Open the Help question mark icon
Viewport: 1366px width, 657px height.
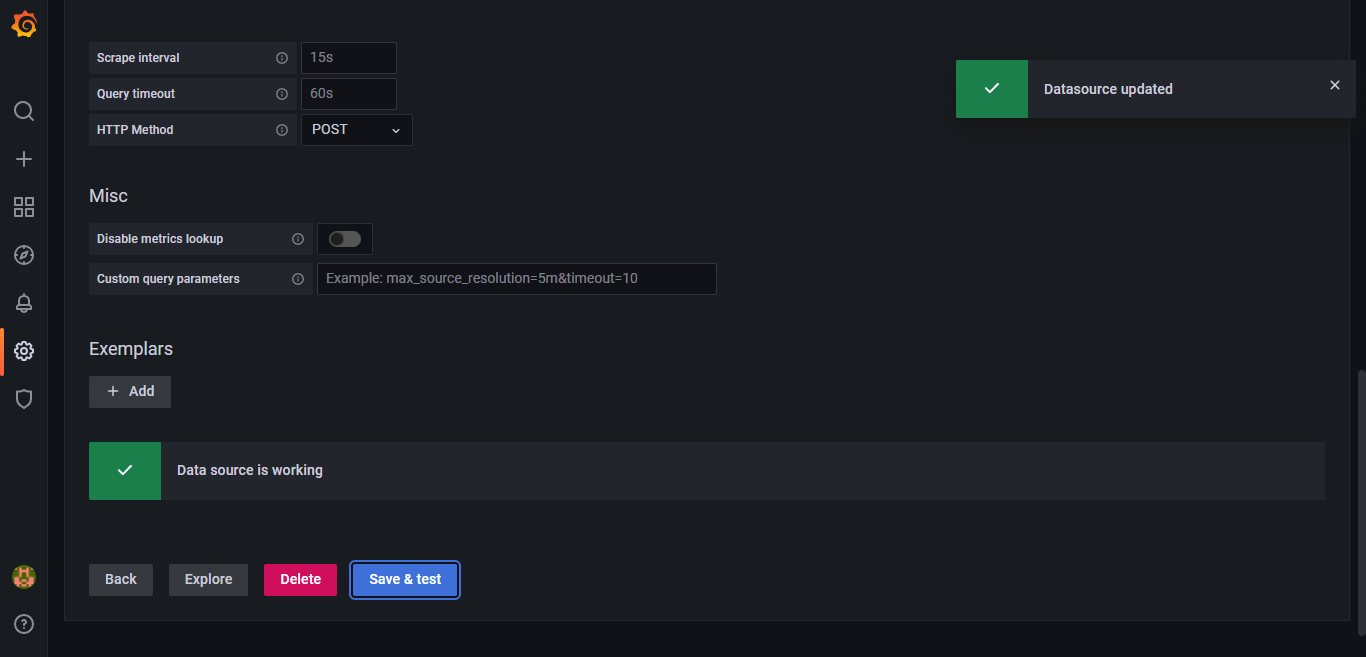(x=24, y=624)
